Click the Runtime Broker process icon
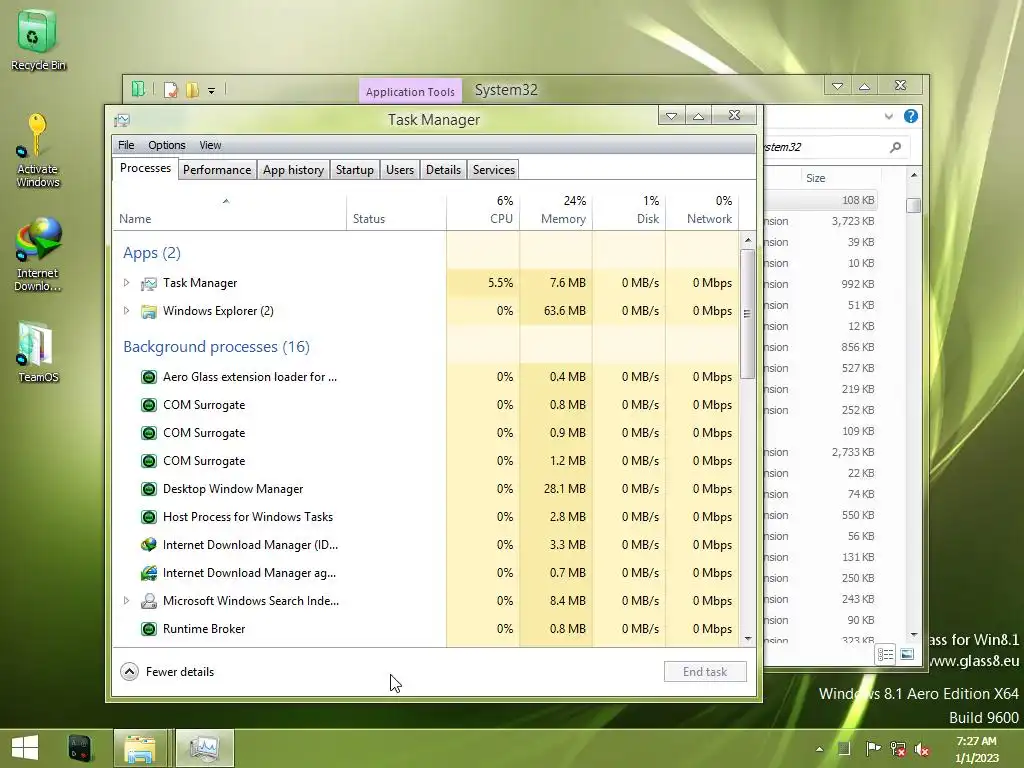 click(149, 629)
